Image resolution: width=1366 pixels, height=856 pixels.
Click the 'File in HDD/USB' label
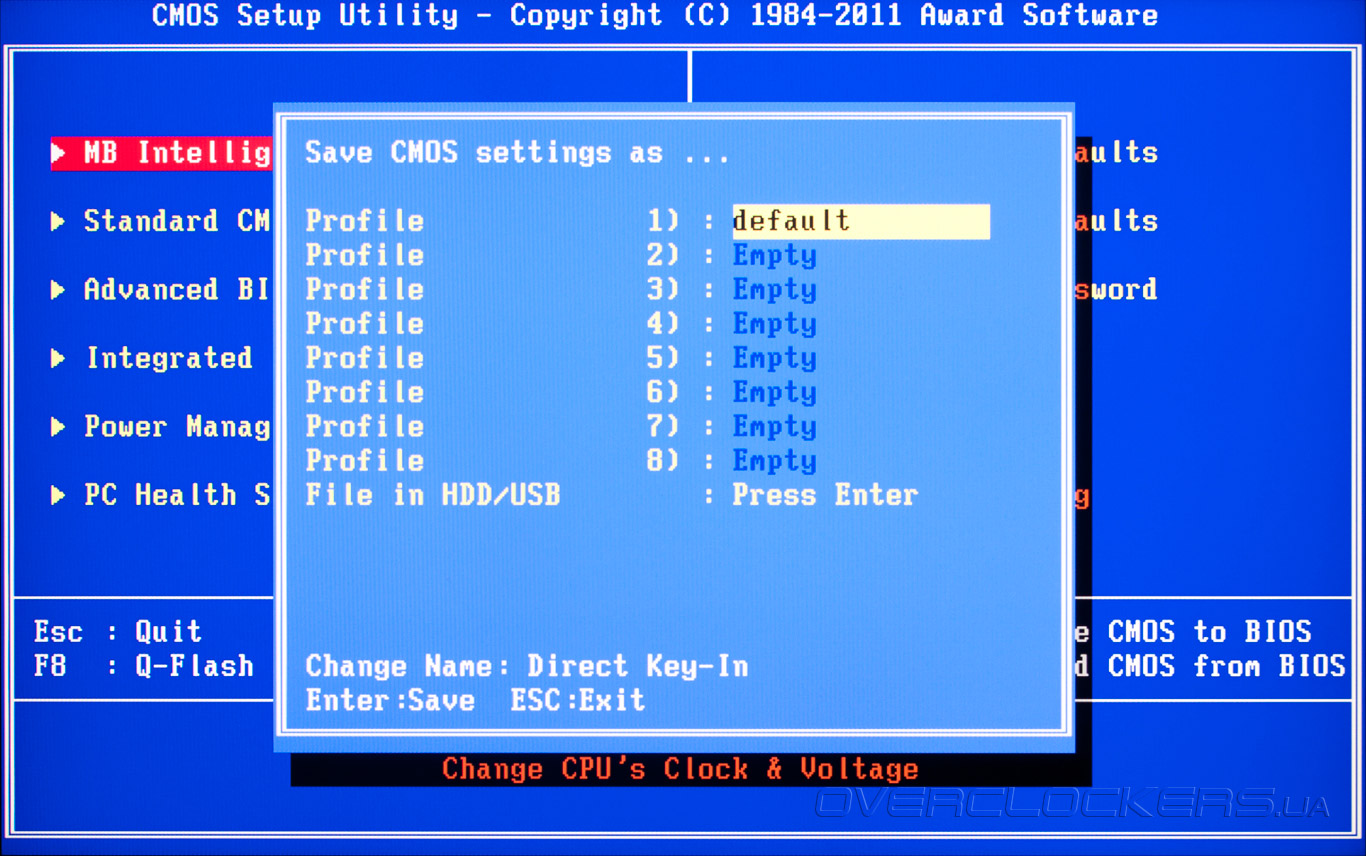pos(433,495)
